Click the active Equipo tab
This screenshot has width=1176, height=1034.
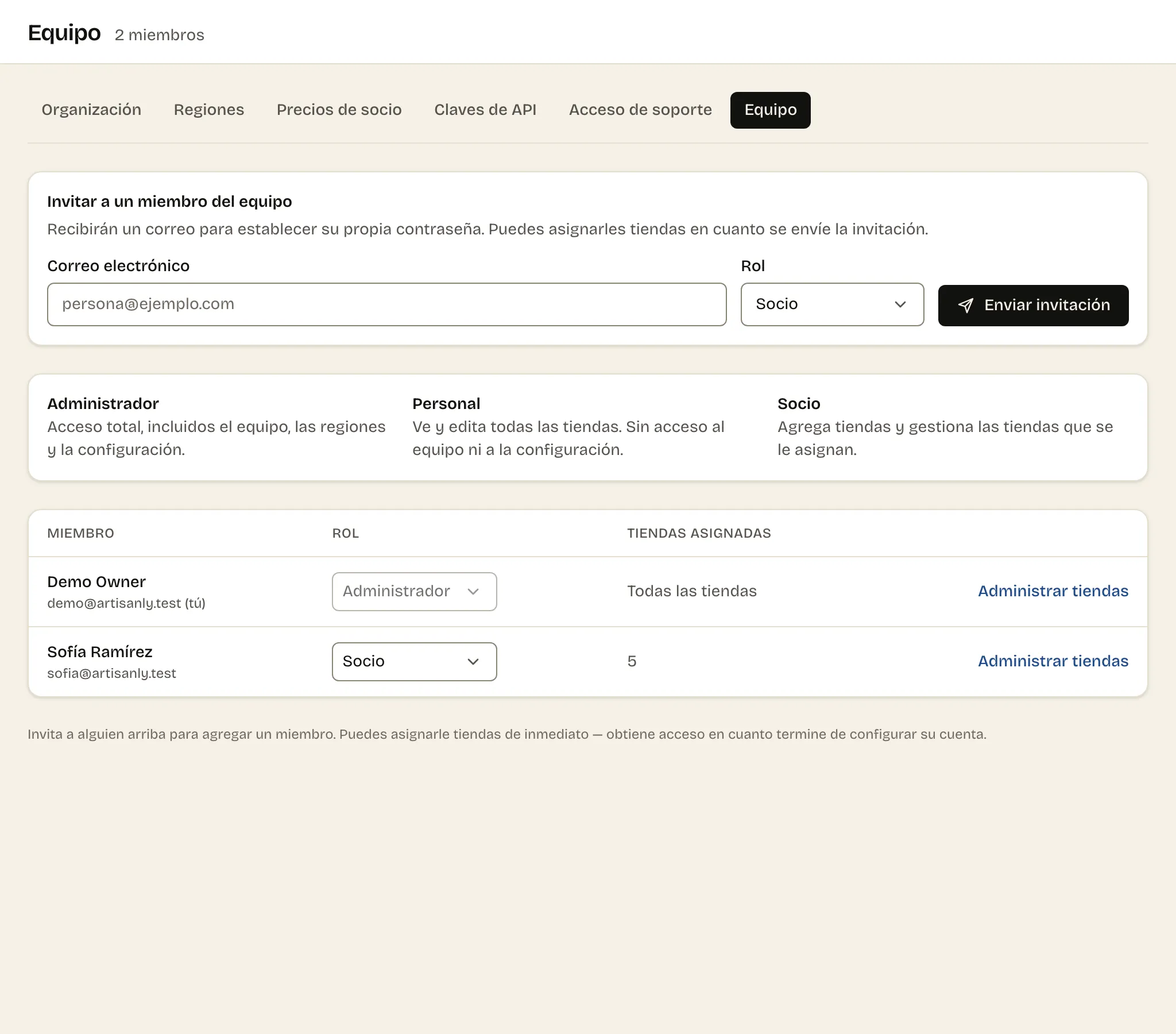(771, 110)
